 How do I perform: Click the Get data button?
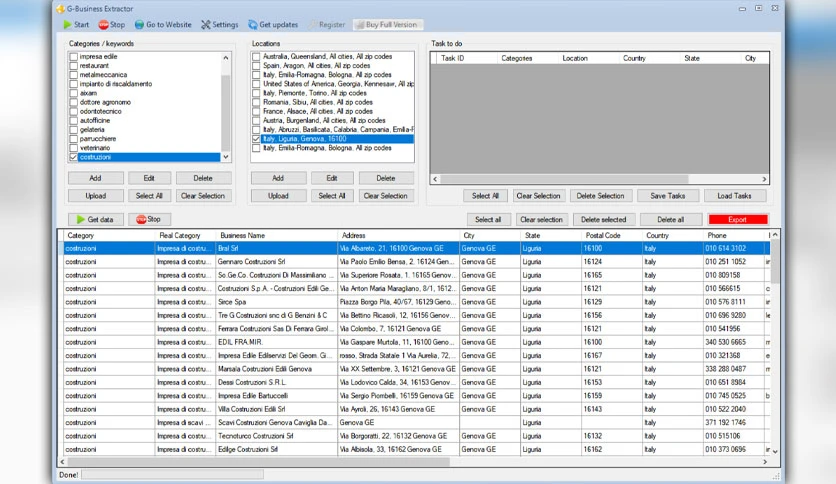pos(95,219)
